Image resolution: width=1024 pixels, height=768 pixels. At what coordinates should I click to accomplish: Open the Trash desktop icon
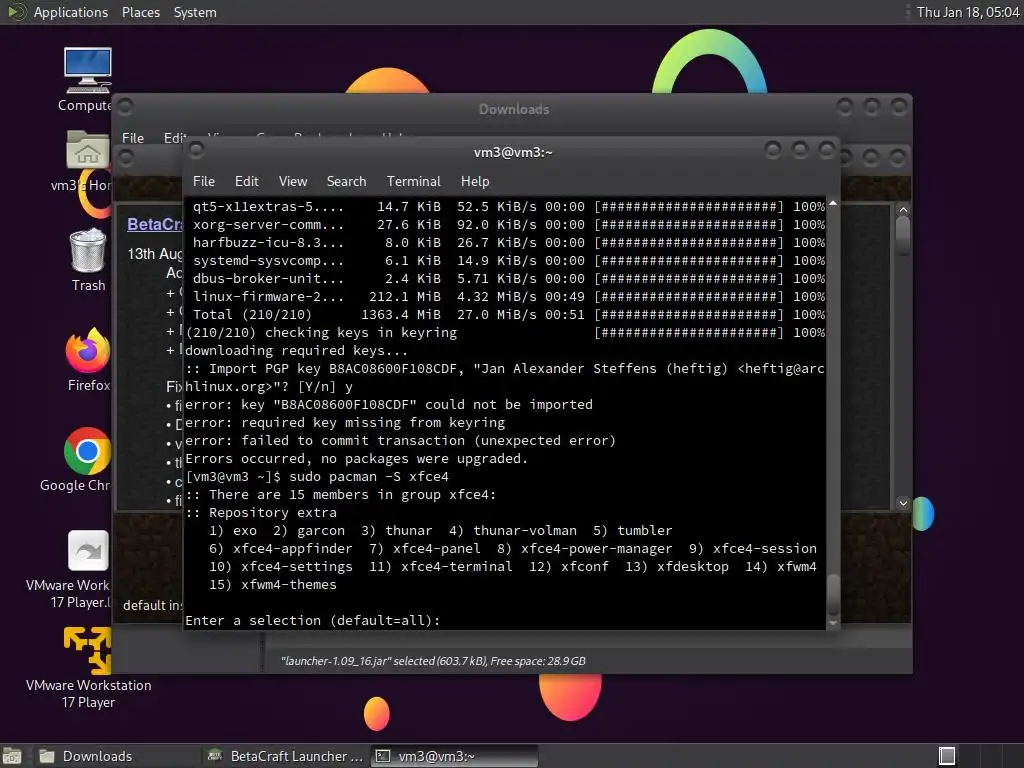point(88,251)
